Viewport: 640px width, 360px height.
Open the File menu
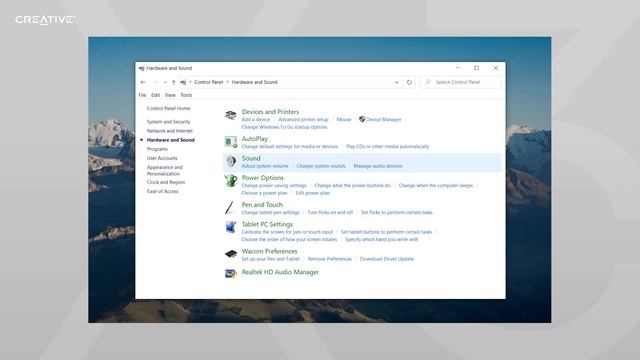point(142,95)
